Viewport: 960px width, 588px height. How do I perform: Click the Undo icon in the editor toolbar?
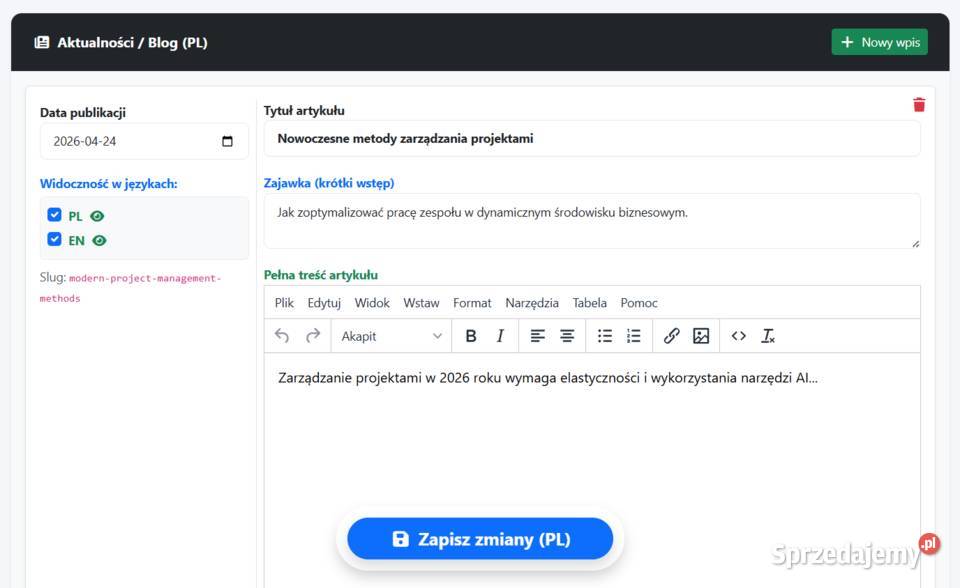pos(281,336)
